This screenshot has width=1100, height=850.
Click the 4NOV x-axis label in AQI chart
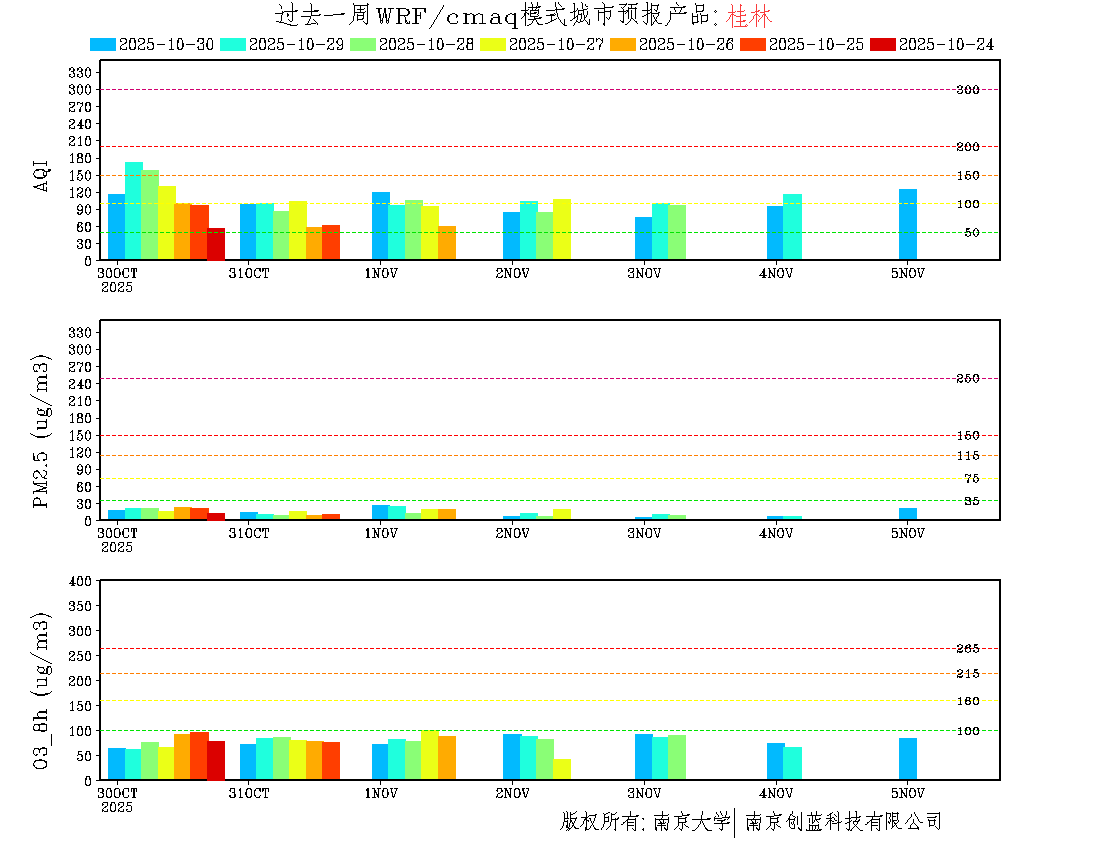(x=776, y=273)
